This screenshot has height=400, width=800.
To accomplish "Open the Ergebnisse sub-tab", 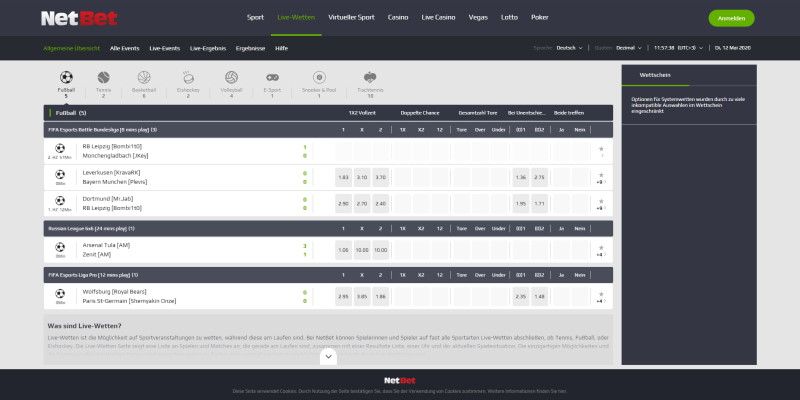I will [x=250, y=48].
